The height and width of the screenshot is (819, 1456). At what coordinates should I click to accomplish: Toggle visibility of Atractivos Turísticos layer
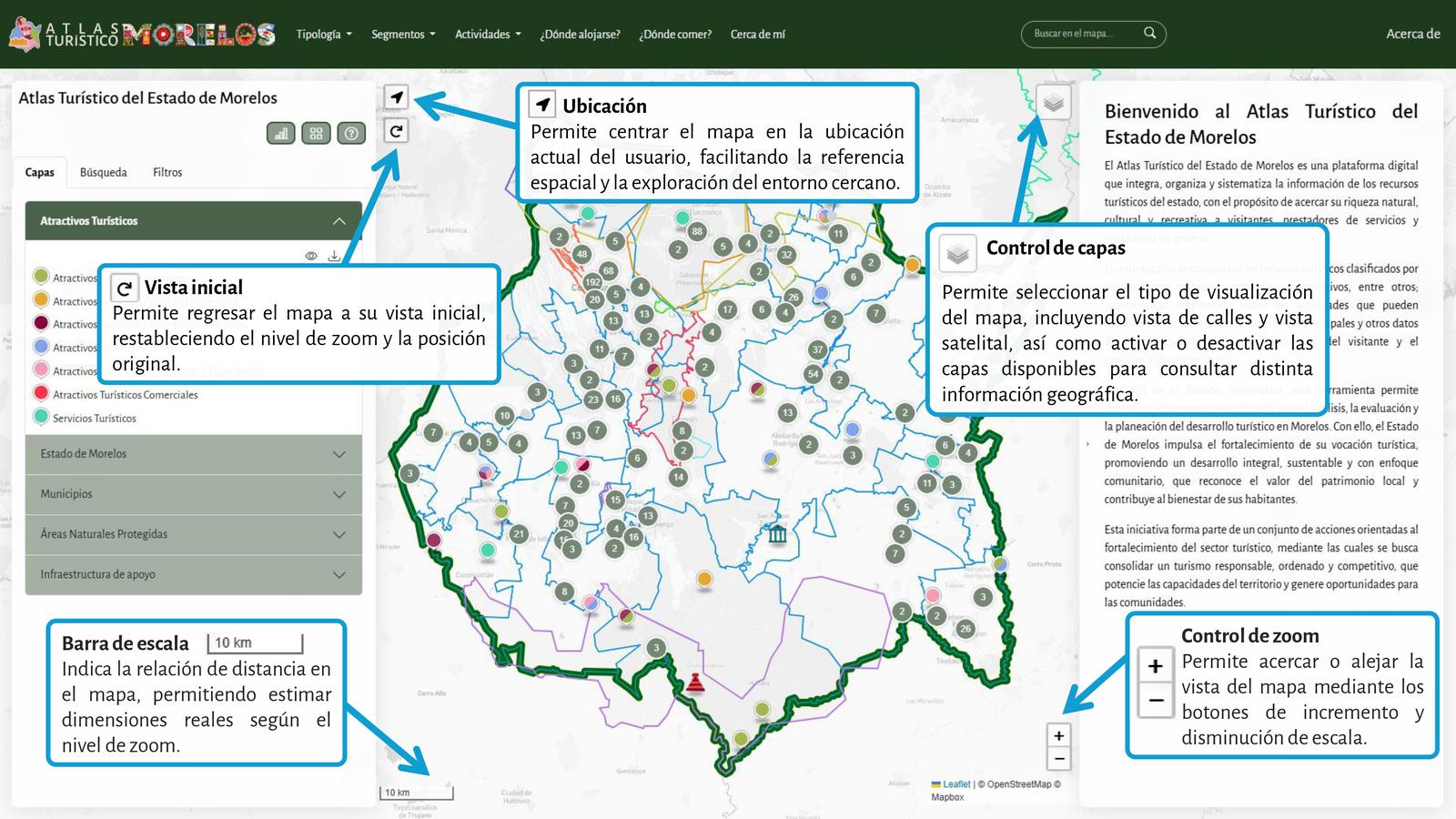[x=311, y=256]
